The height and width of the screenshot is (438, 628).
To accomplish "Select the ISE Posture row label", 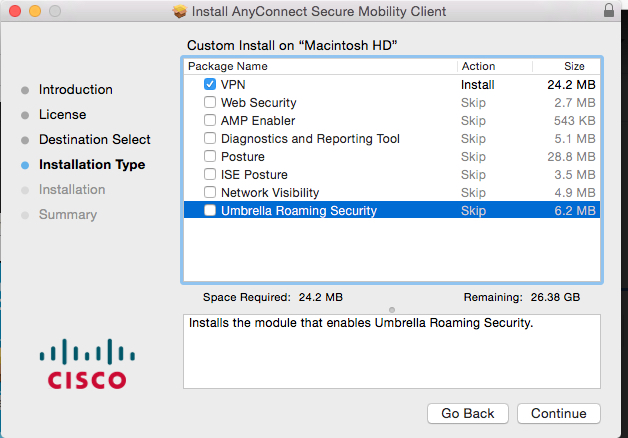I will (254, 175).
